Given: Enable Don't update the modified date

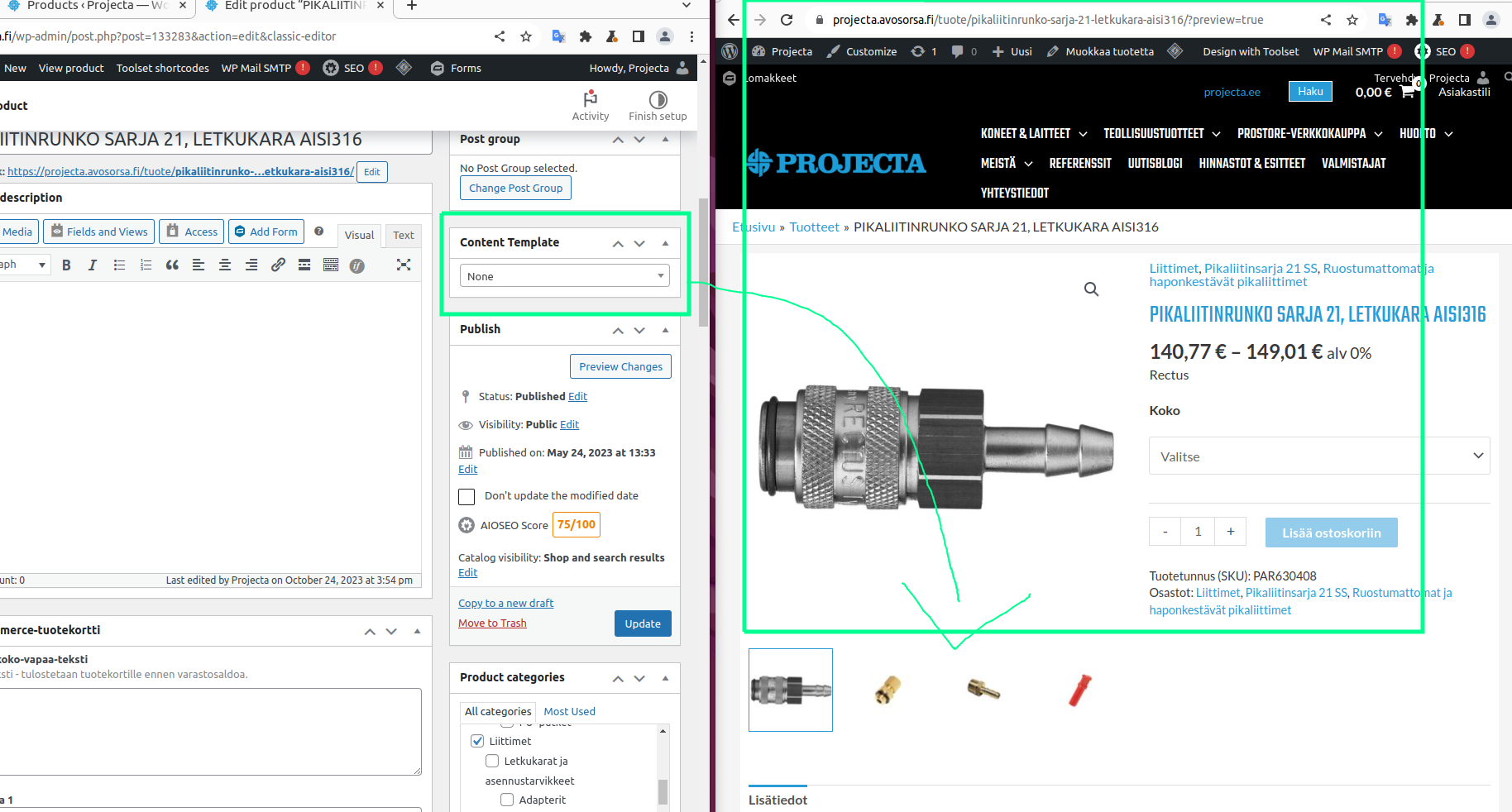Looking at the screenshot, I should pos(467,496).
